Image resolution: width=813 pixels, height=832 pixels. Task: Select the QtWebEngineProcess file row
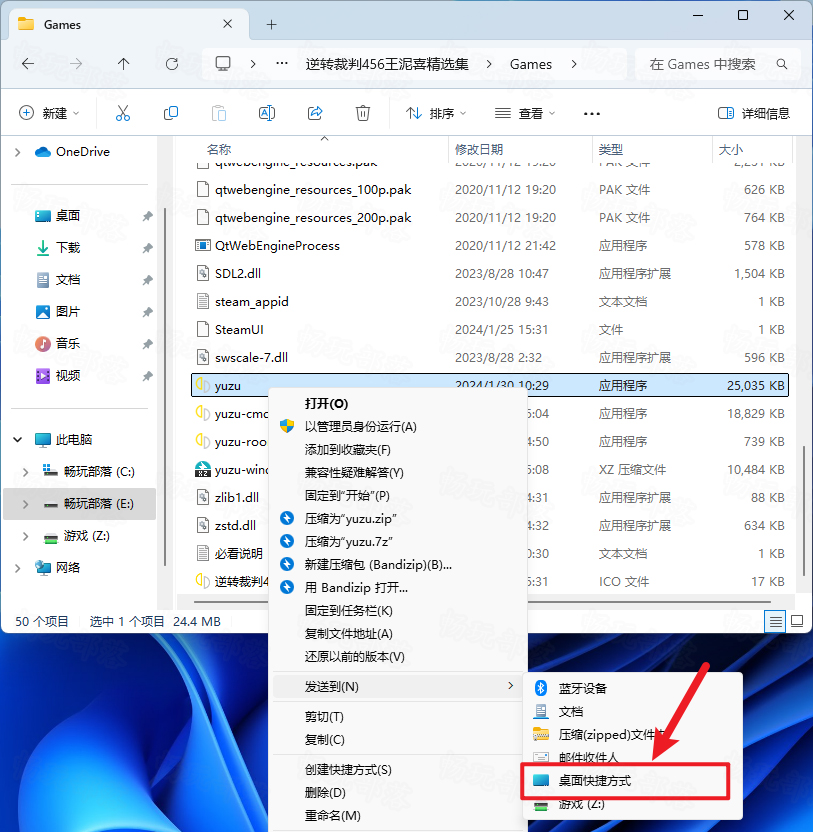[x=490, y=246]
